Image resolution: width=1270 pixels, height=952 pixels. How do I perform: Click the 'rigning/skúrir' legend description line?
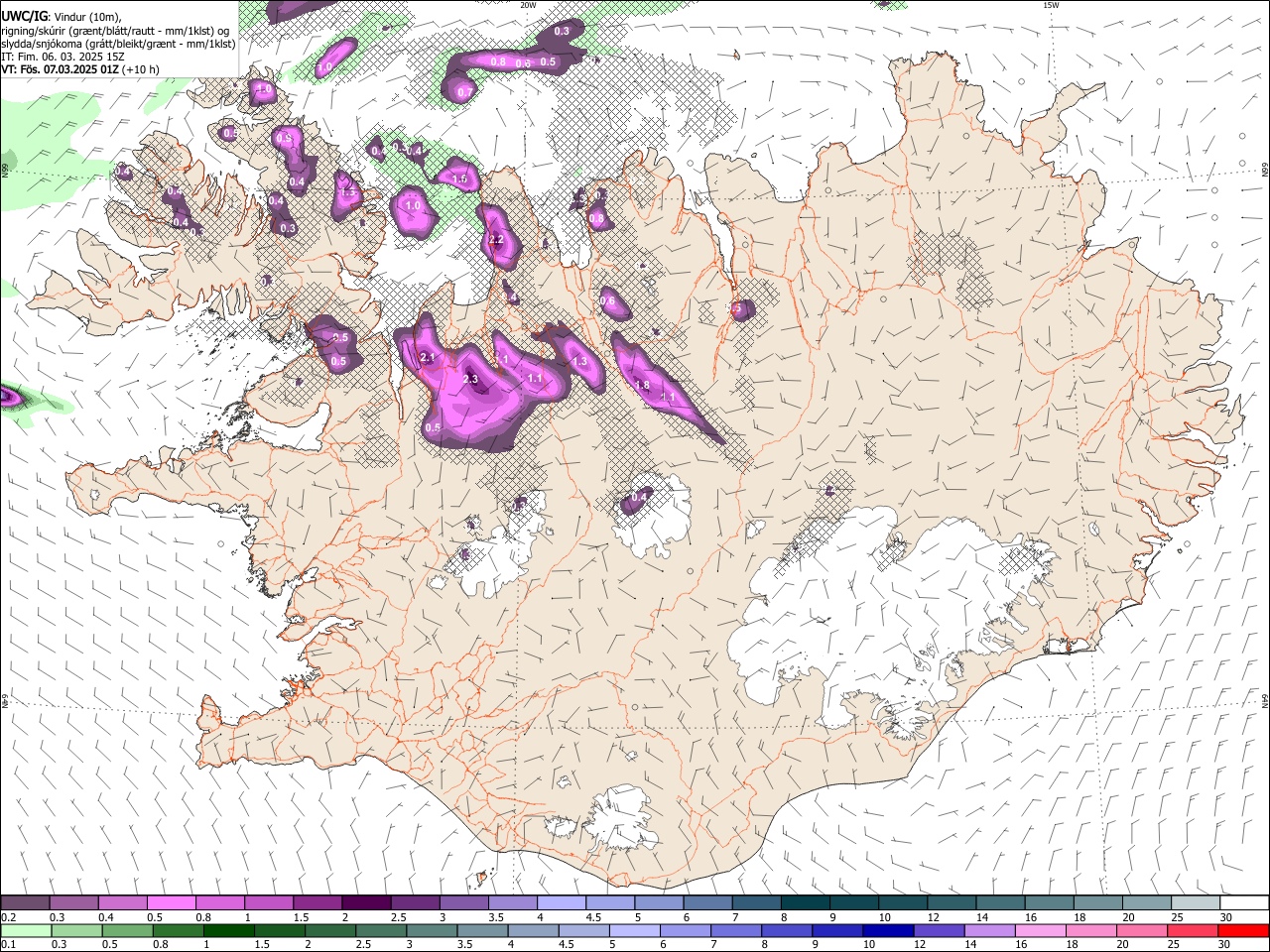coord(114,30)
